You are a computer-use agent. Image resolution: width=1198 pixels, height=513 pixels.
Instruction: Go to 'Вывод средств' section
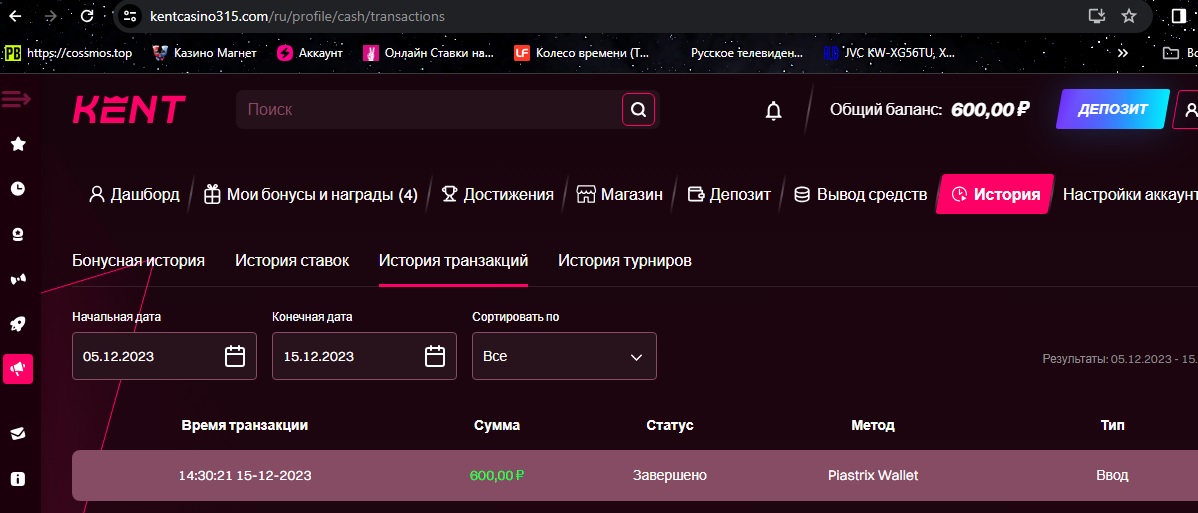pos(860,194)
